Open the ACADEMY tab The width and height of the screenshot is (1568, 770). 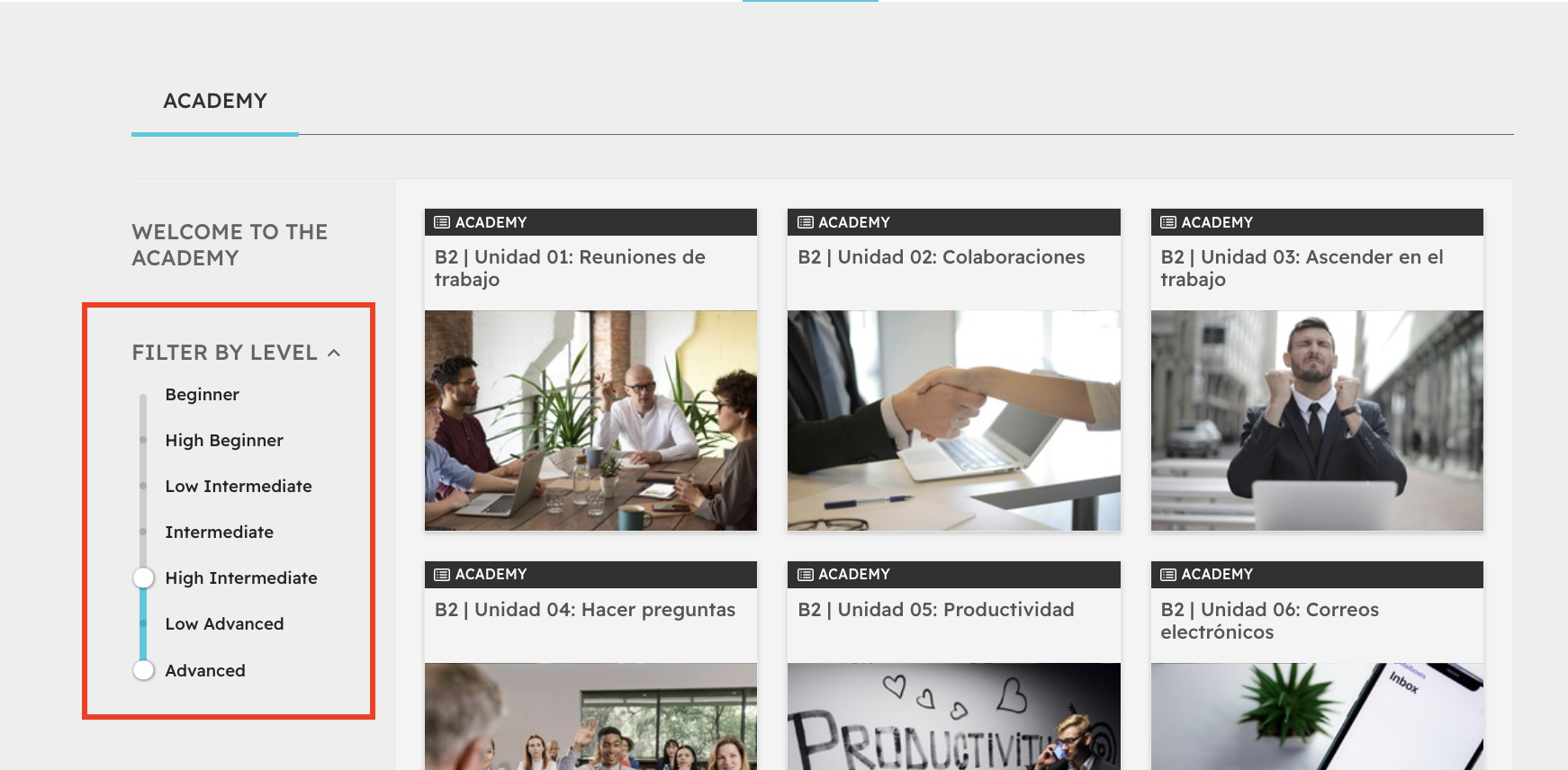coord(215,101)
